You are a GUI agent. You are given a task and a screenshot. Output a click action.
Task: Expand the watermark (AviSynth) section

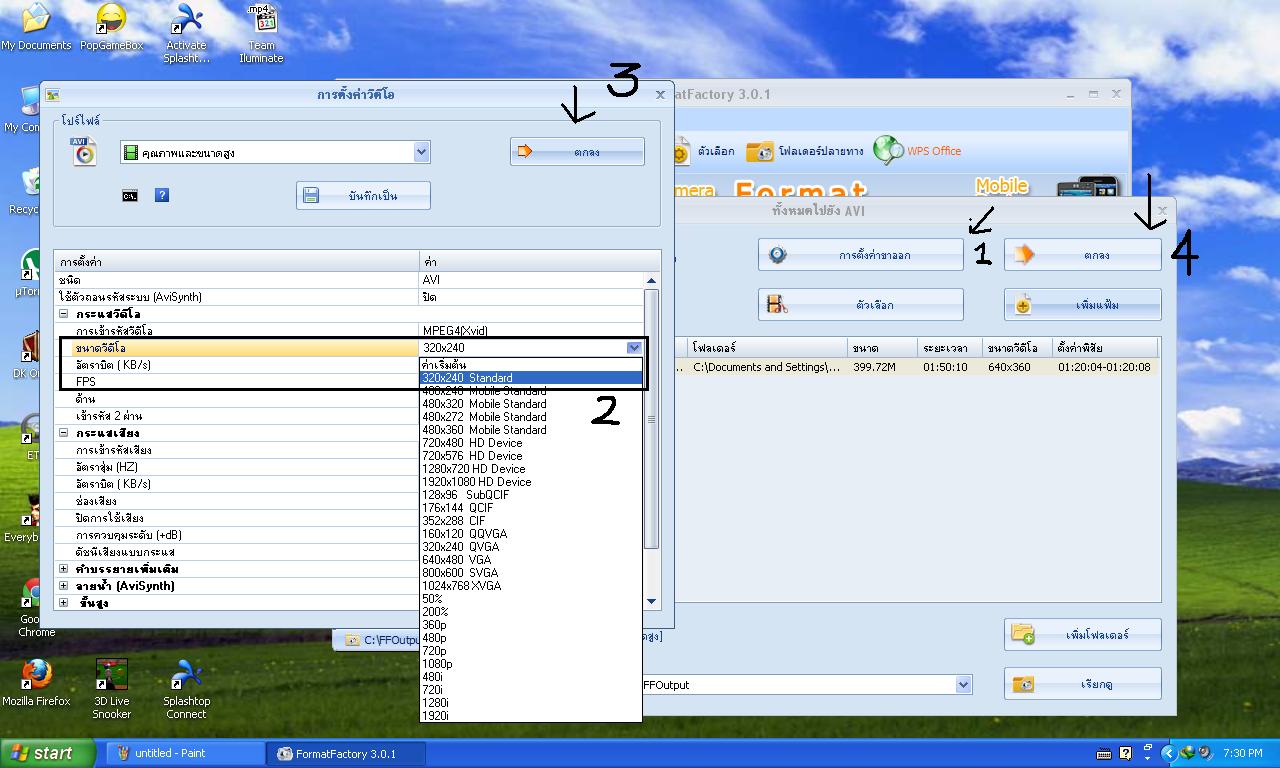click(64, 586)
